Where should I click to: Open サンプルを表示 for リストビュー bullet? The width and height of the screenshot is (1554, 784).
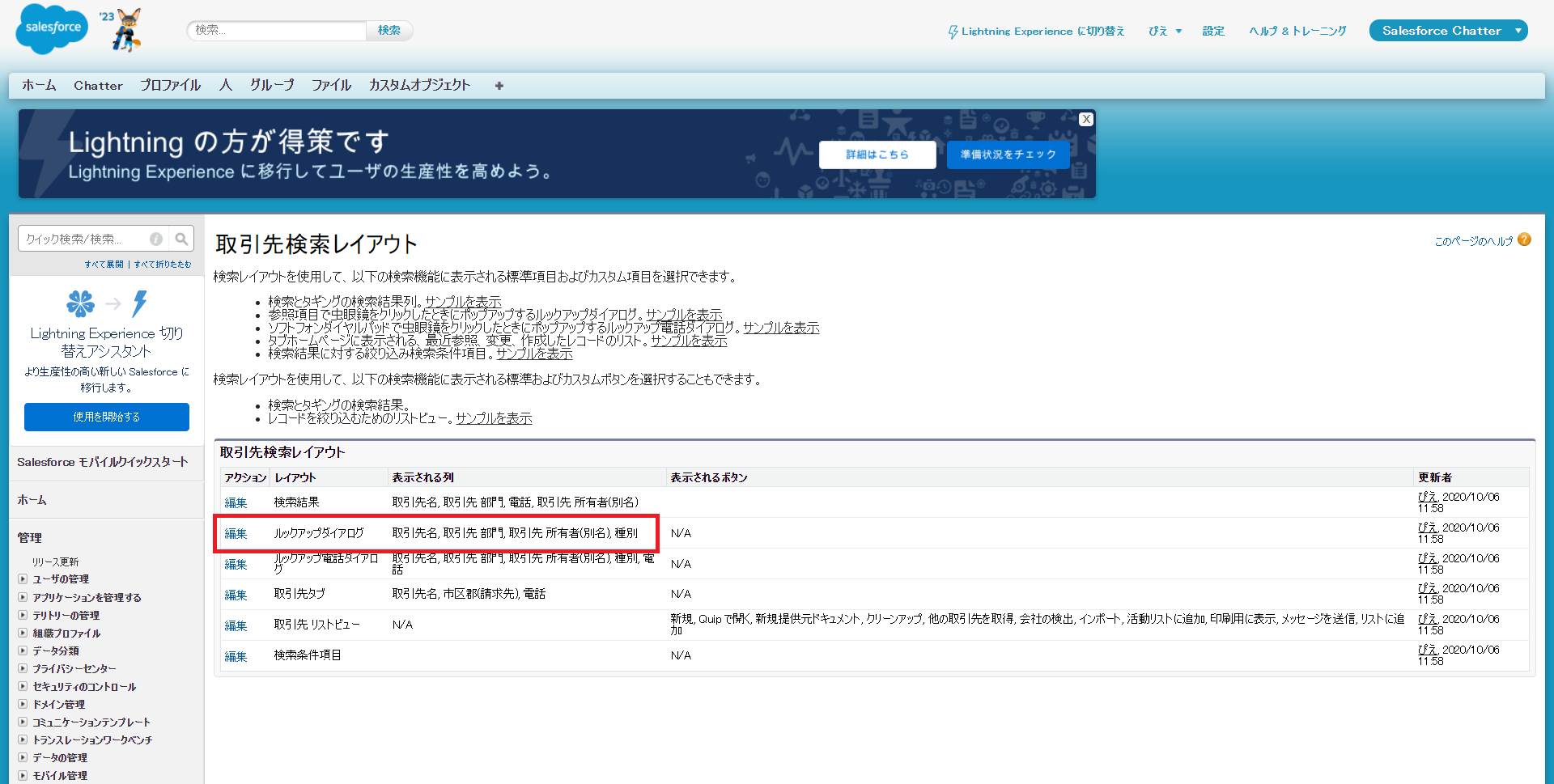pyautogui.click(x=494, y=418)
